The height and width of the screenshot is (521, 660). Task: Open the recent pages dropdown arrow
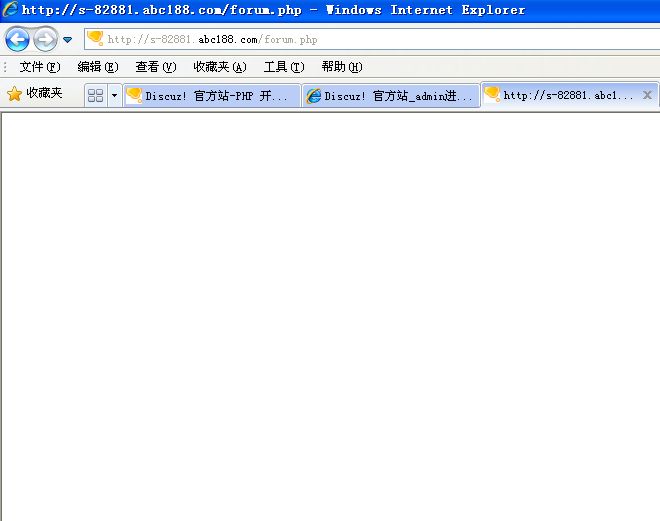click(x=67, y=40)
